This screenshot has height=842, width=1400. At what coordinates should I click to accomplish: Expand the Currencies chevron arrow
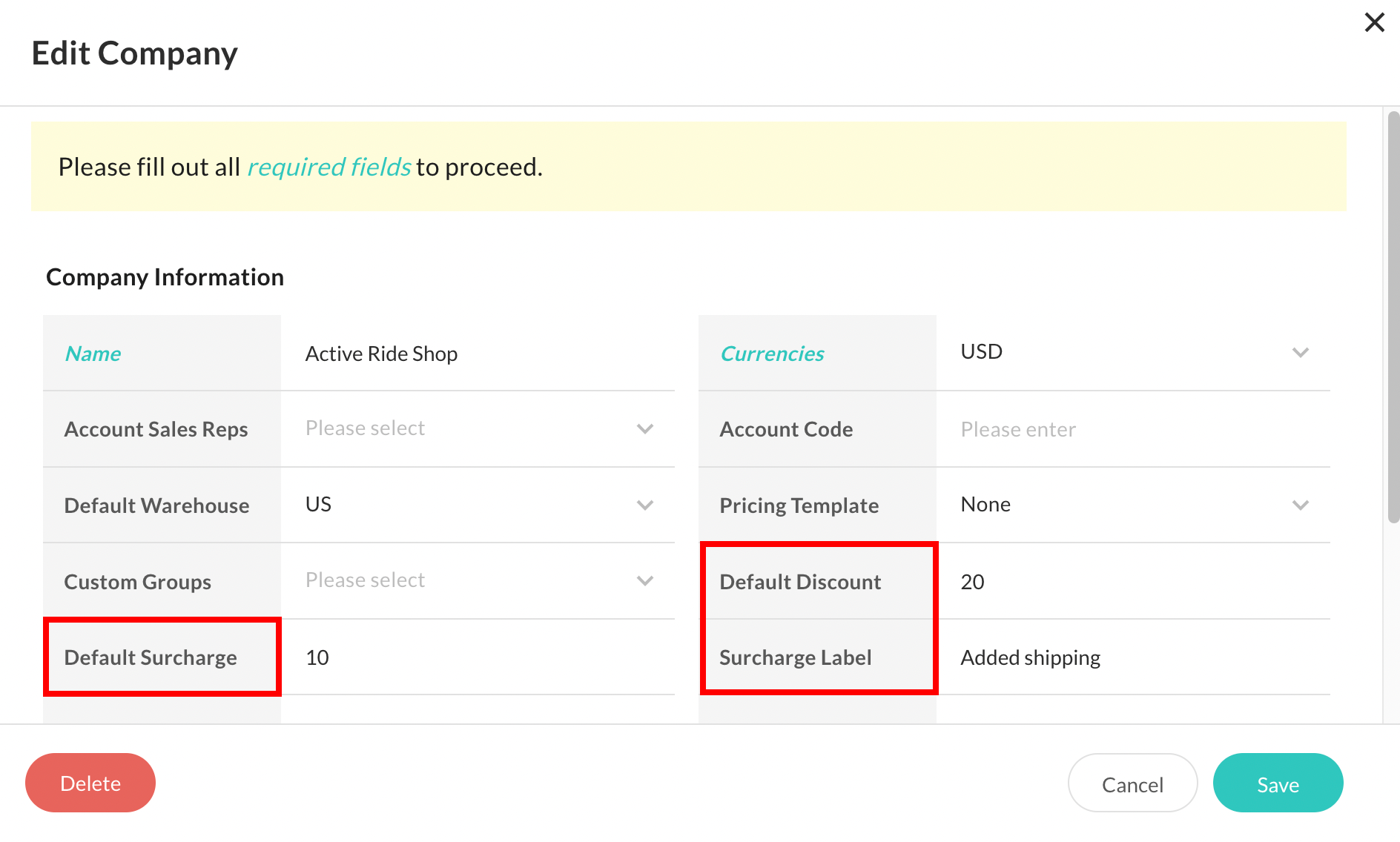tap(1300, 352)
